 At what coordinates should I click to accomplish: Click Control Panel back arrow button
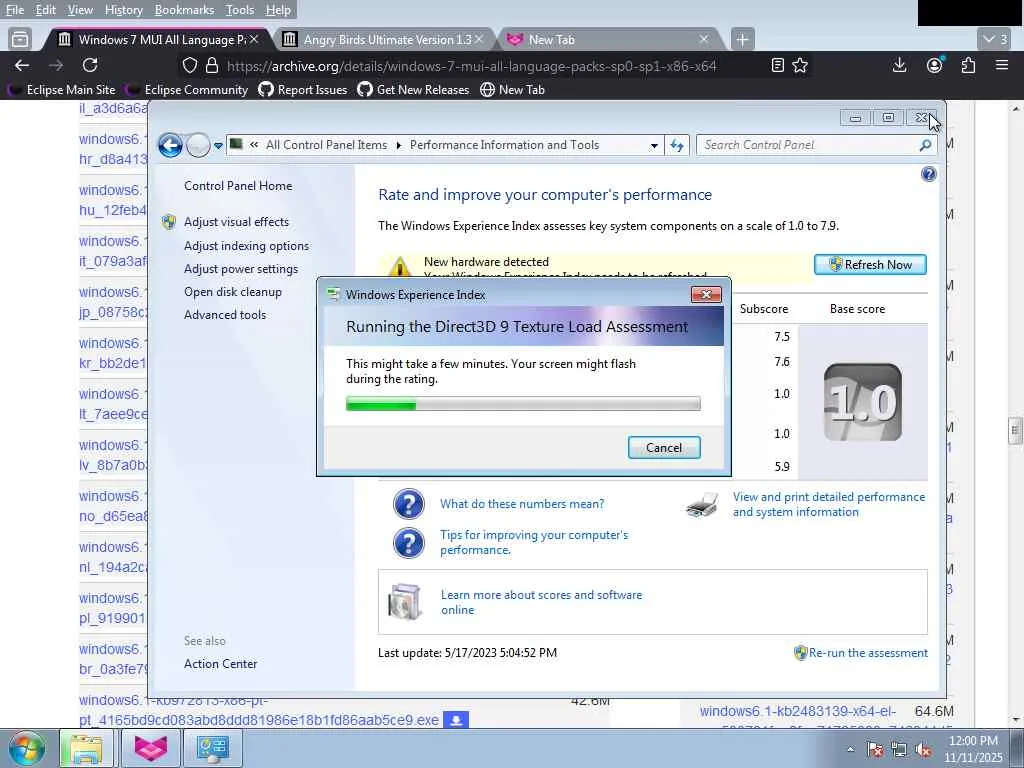(170, 146)
